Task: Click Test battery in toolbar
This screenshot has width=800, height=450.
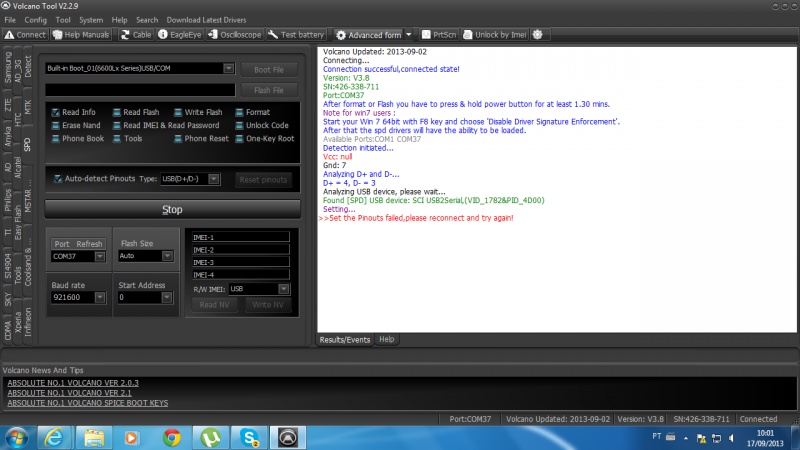Action: pyautogui.click(x=296, y=35)
